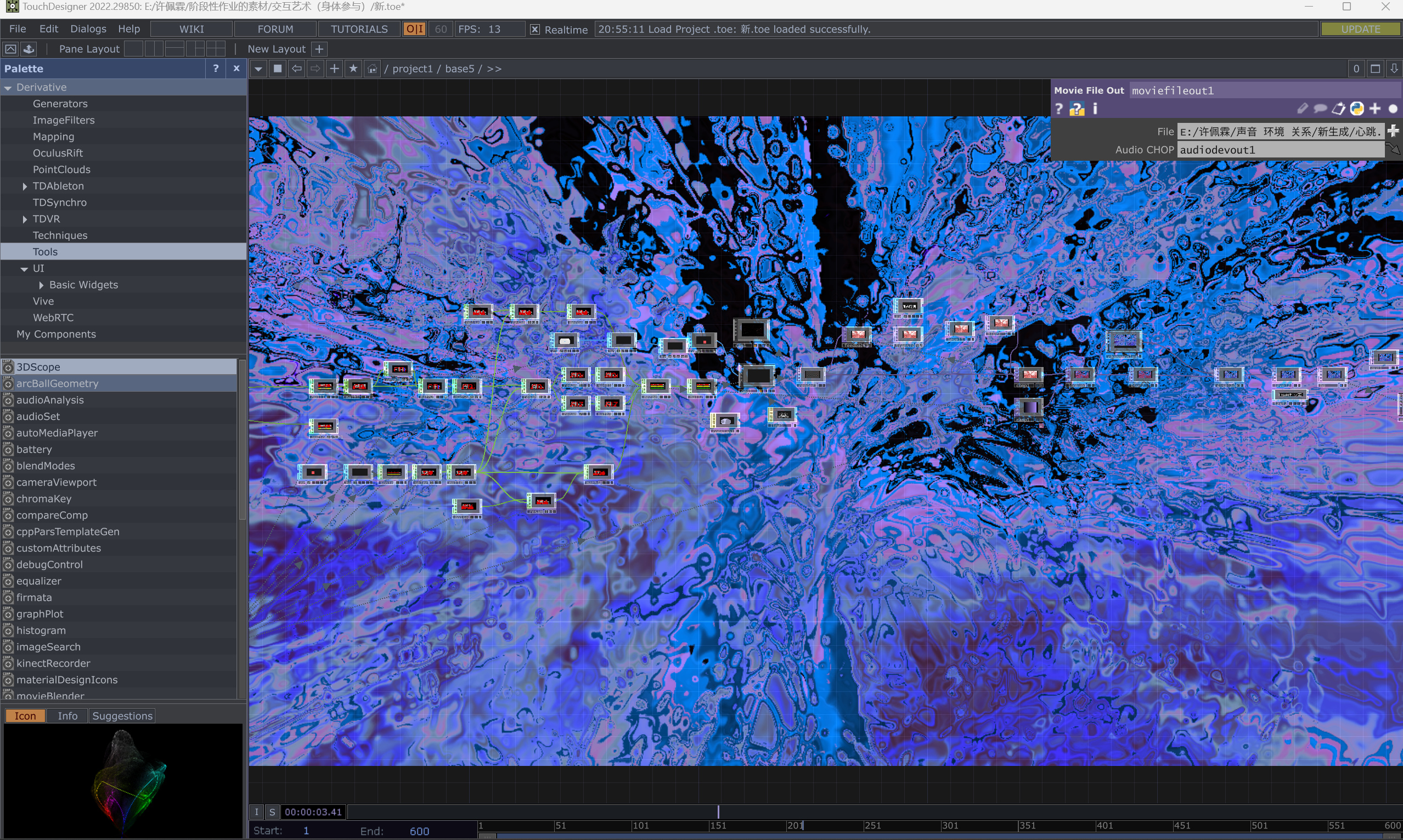Expand the TDAbleton folder in Palette
Viewport: 1403px width, 840px height.
click(x=25, y=186)
